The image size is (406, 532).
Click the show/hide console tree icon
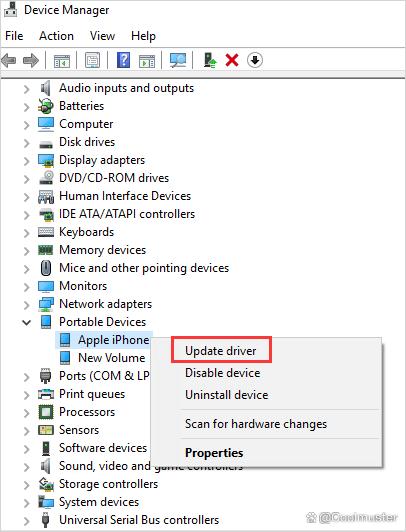[x=62, y=61]
